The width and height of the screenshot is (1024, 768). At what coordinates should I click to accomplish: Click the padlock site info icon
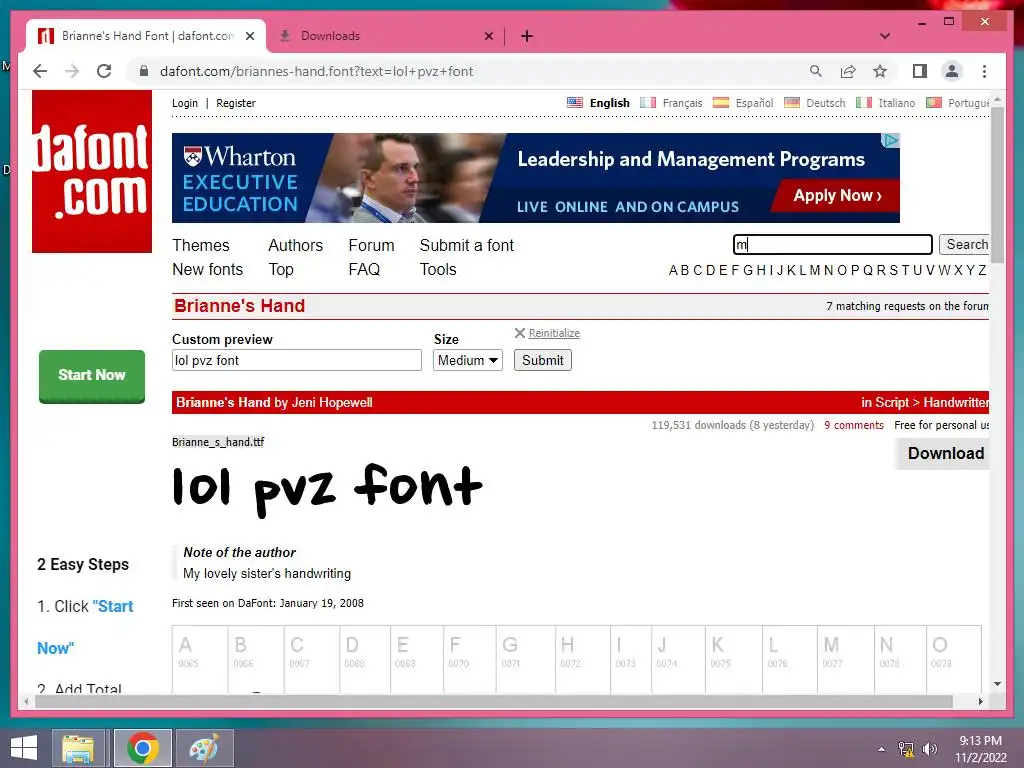click(144, 71)
